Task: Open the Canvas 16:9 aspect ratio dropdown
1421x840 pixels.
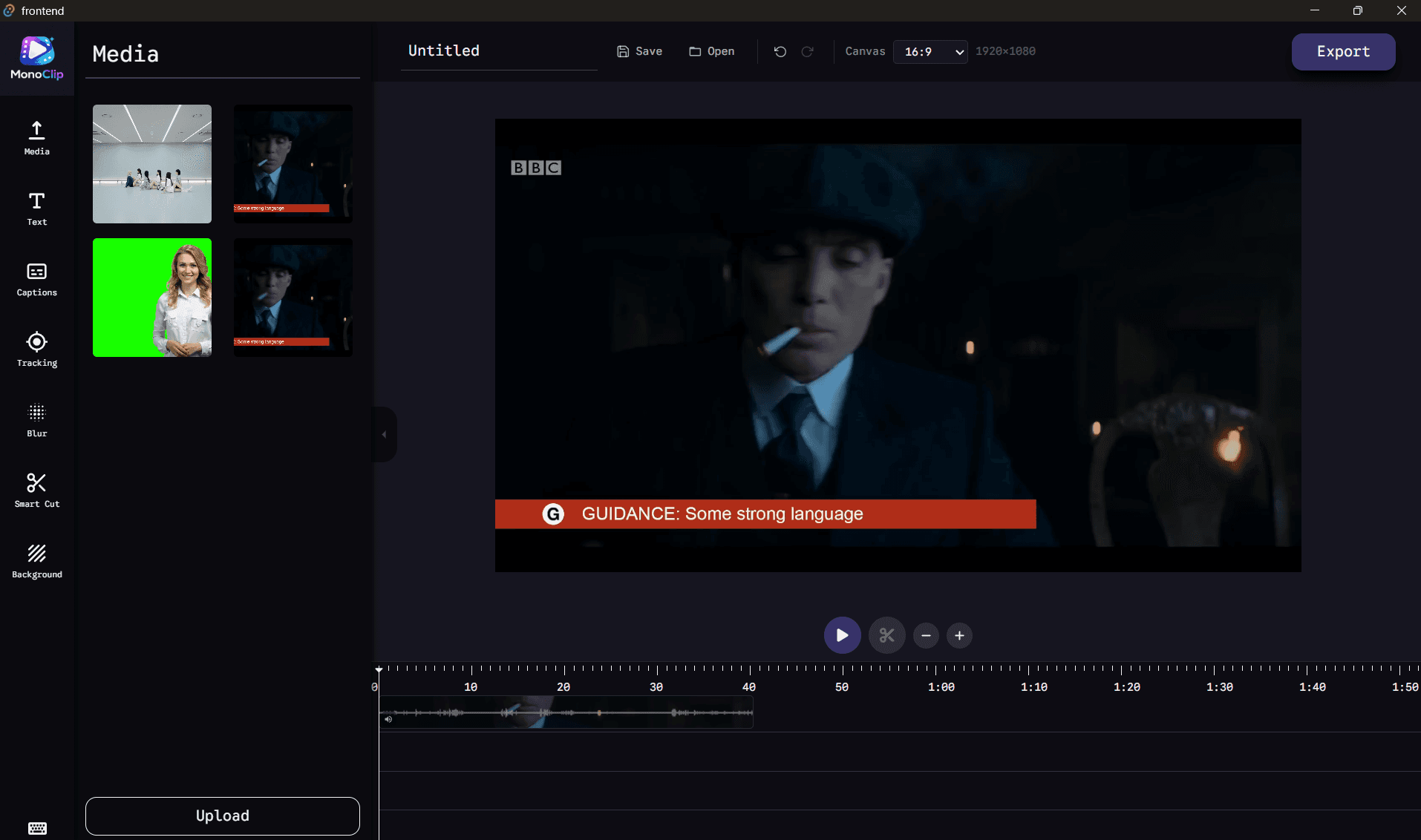Action: (930, 51)
